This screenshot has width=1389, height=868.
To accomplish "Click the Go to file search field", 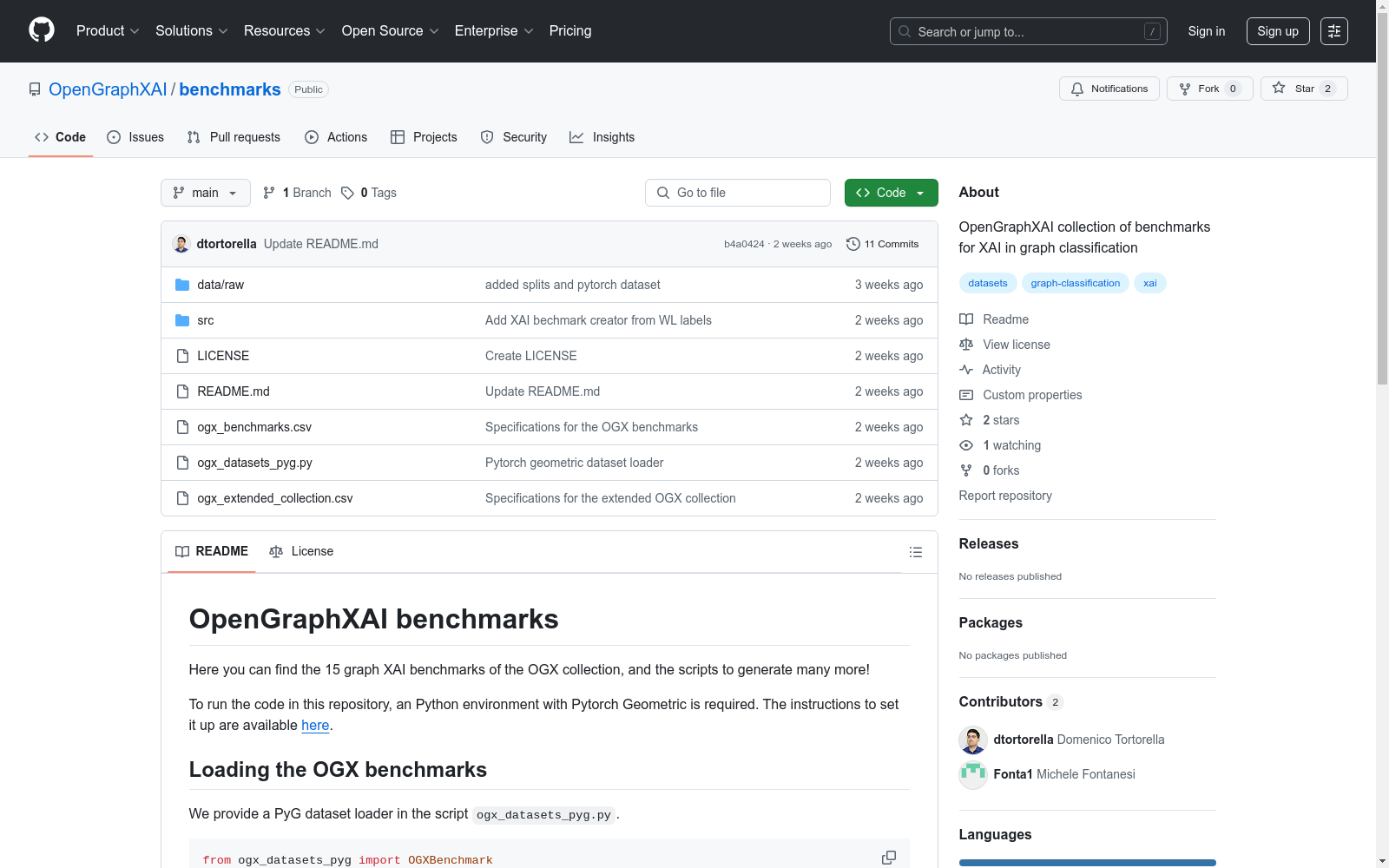I will point(738,193).
